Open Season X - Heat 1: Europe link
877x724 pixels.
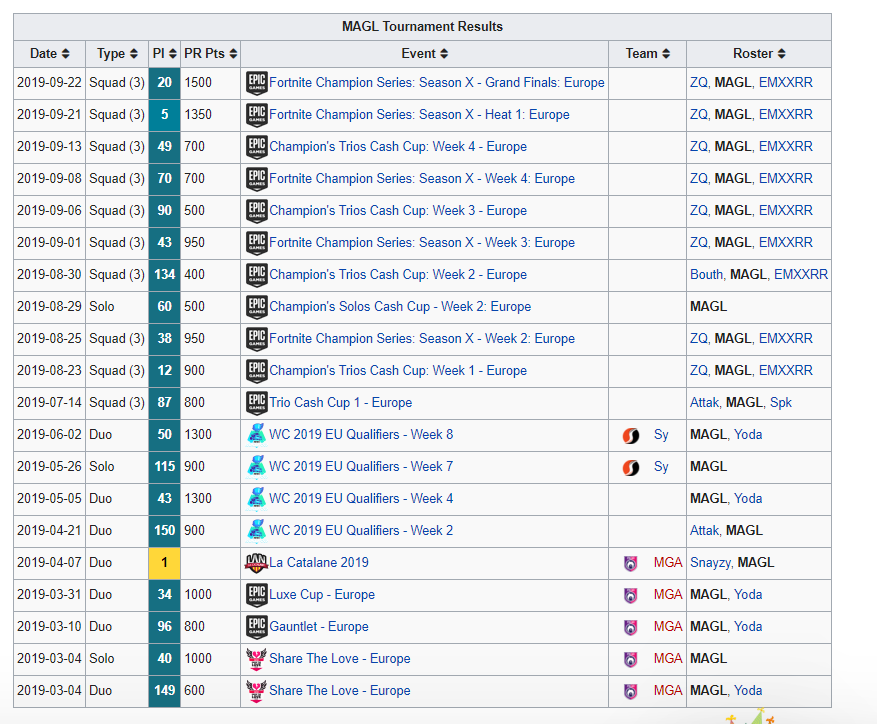pos(419,115)
